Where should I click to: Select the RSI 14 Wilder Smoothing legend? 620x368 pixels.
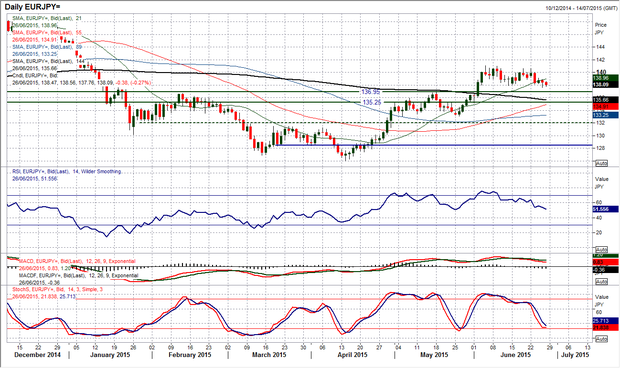tap(66, 172)
